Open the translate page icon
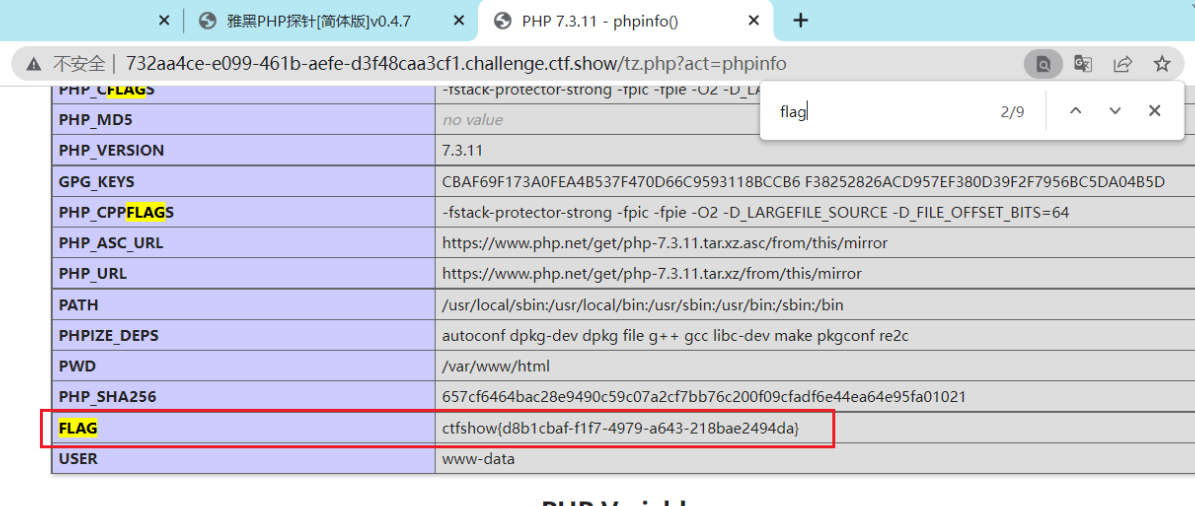Viewport: 1195px width, 506px height. 1083,64
